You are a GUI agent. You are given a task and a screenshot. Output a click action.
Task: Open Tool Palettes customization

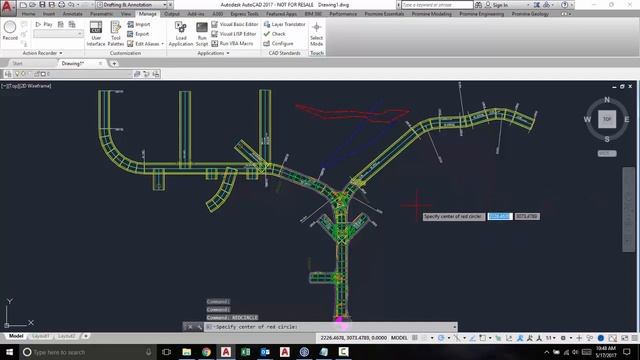tap(116, 33)
